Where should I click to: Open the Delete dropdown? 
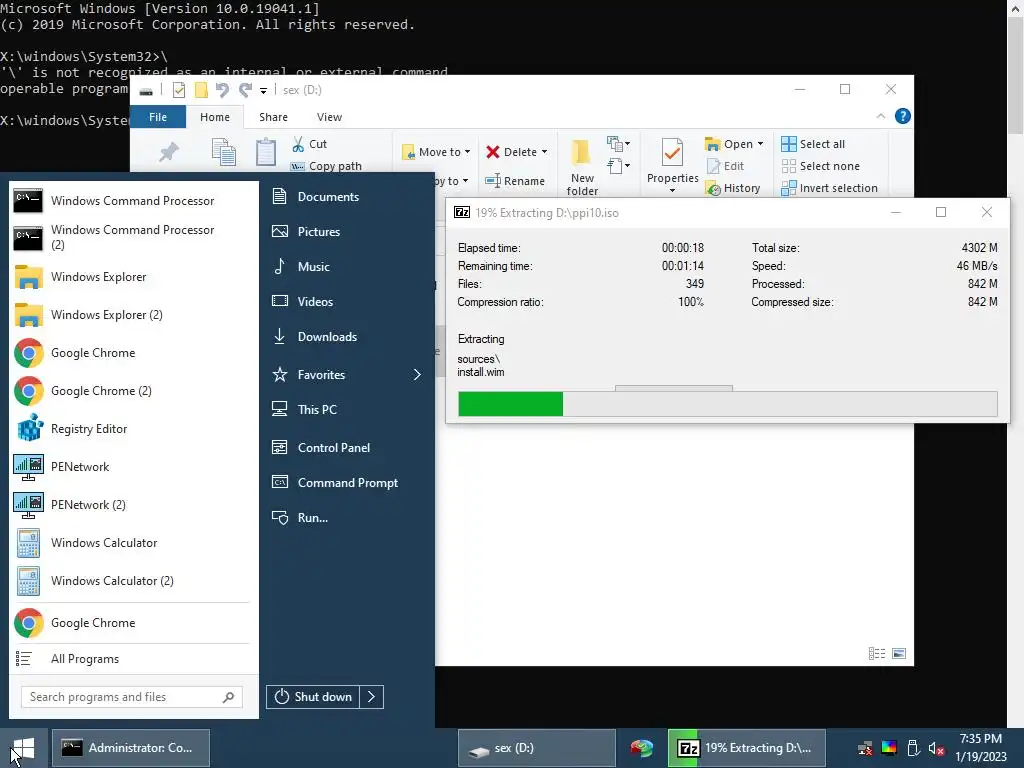[x=517, y=152]
